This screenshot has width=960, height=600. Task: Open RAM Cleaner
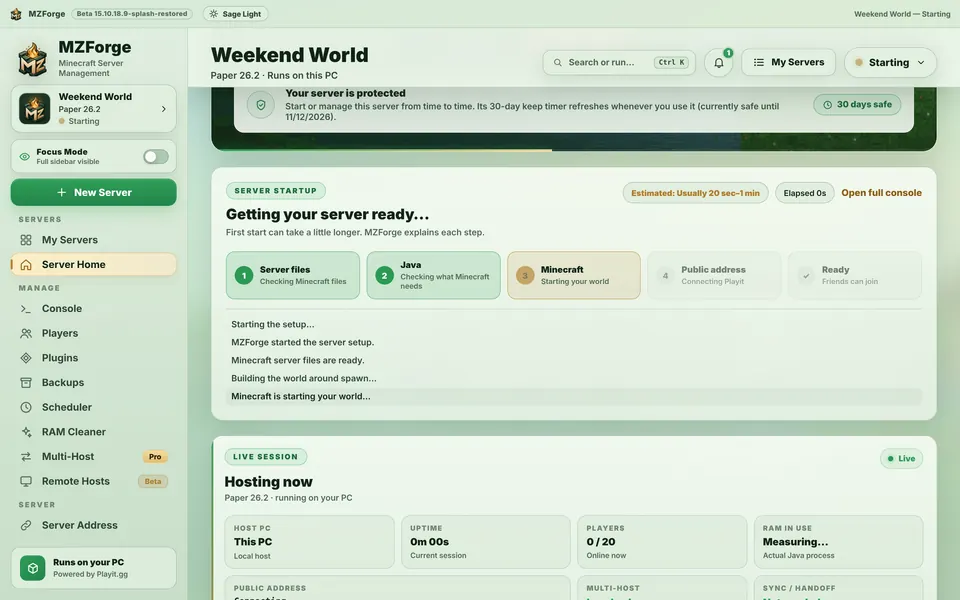pos(94,432)
